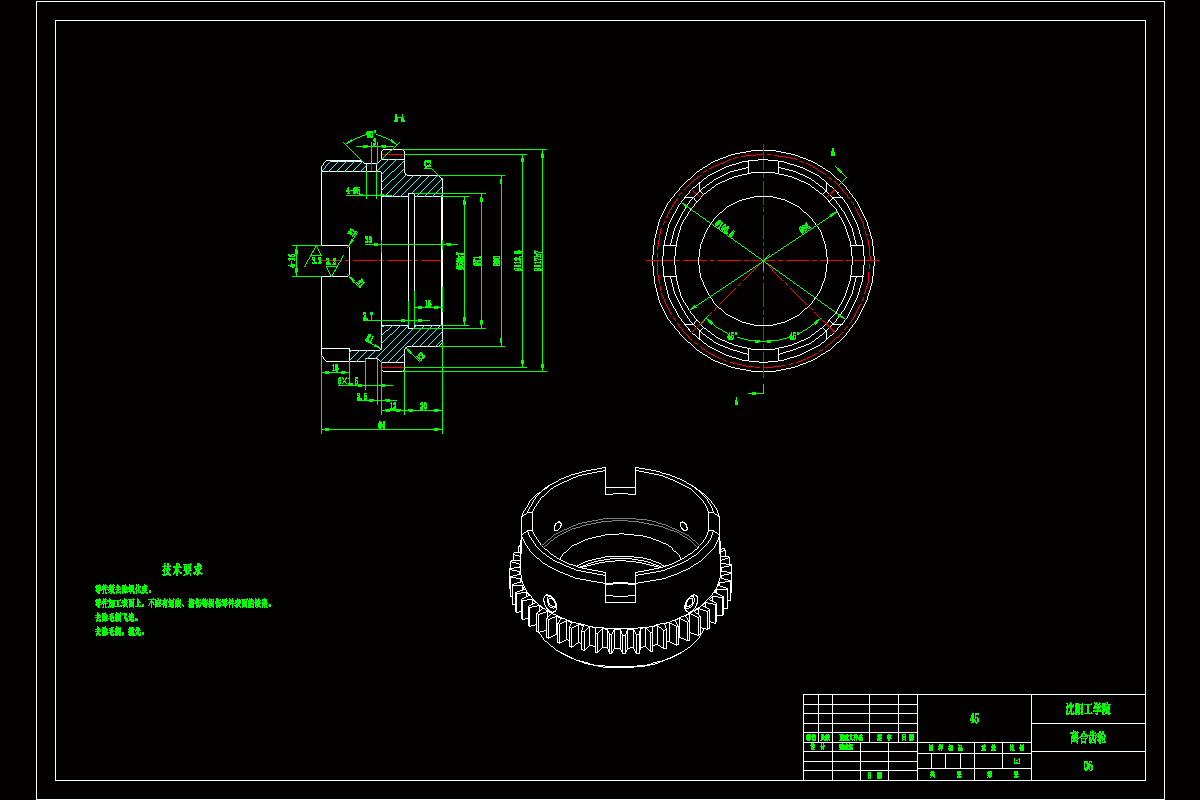Click the 比例 label in title block
Screen dimensions: 1200x800
coord(1017,747)
